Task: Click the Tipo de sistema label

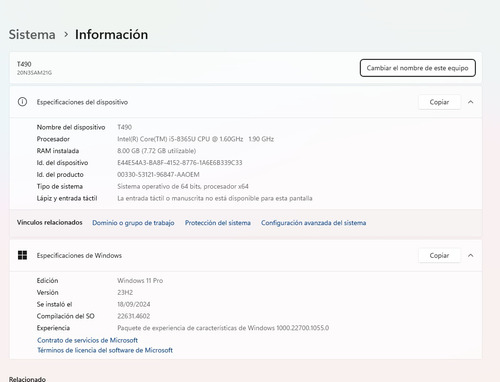Action: point(60,186)
